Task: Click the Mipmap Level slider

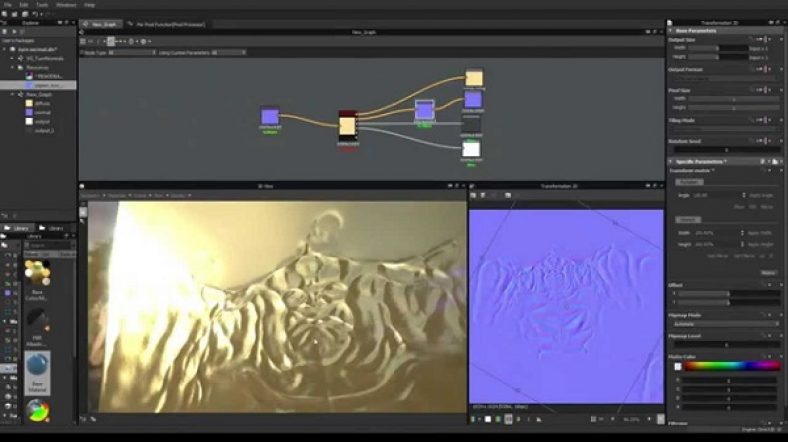Action: [726, 345]
